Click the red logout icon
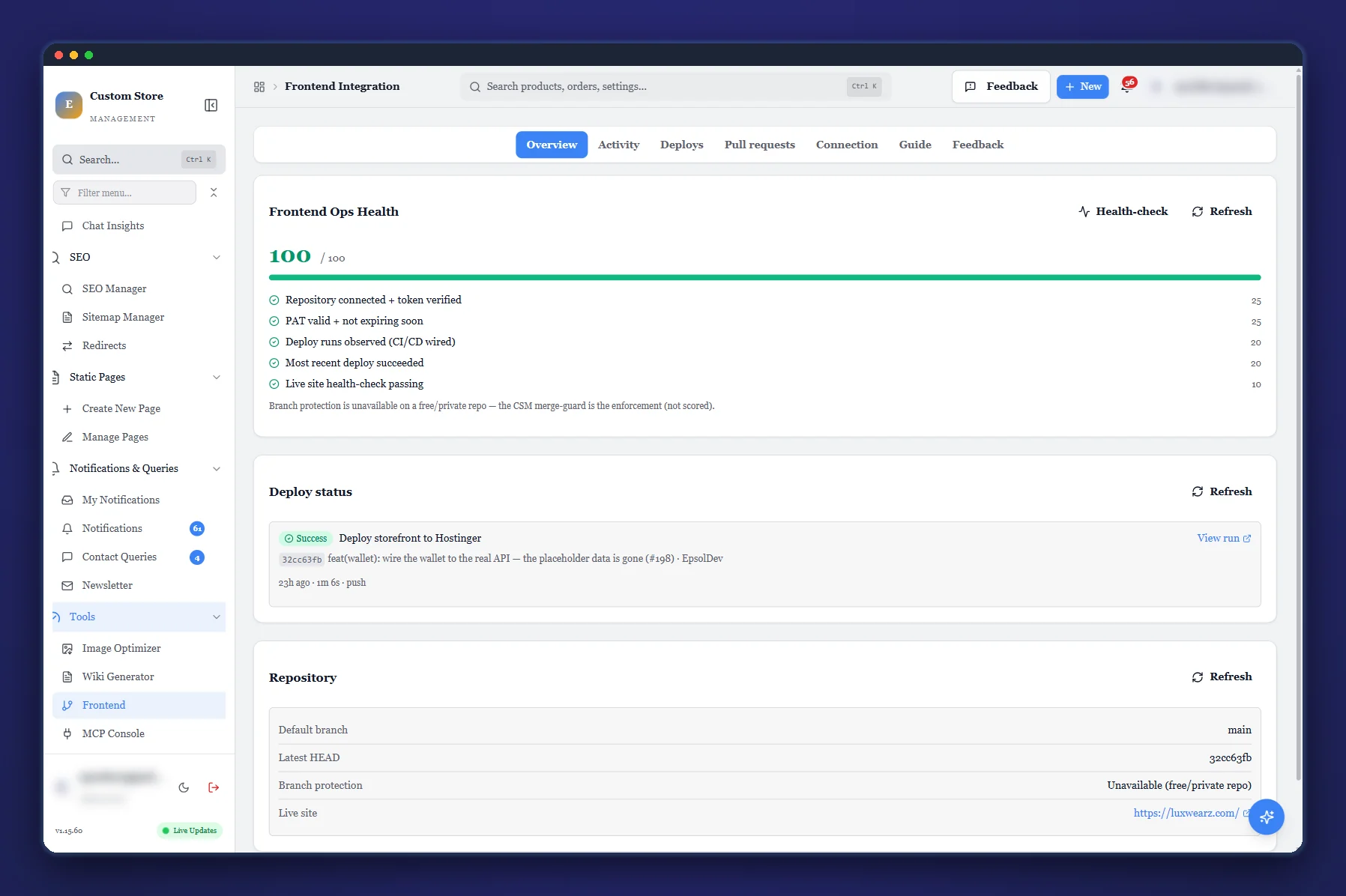1346x896 pixels. 214,787
